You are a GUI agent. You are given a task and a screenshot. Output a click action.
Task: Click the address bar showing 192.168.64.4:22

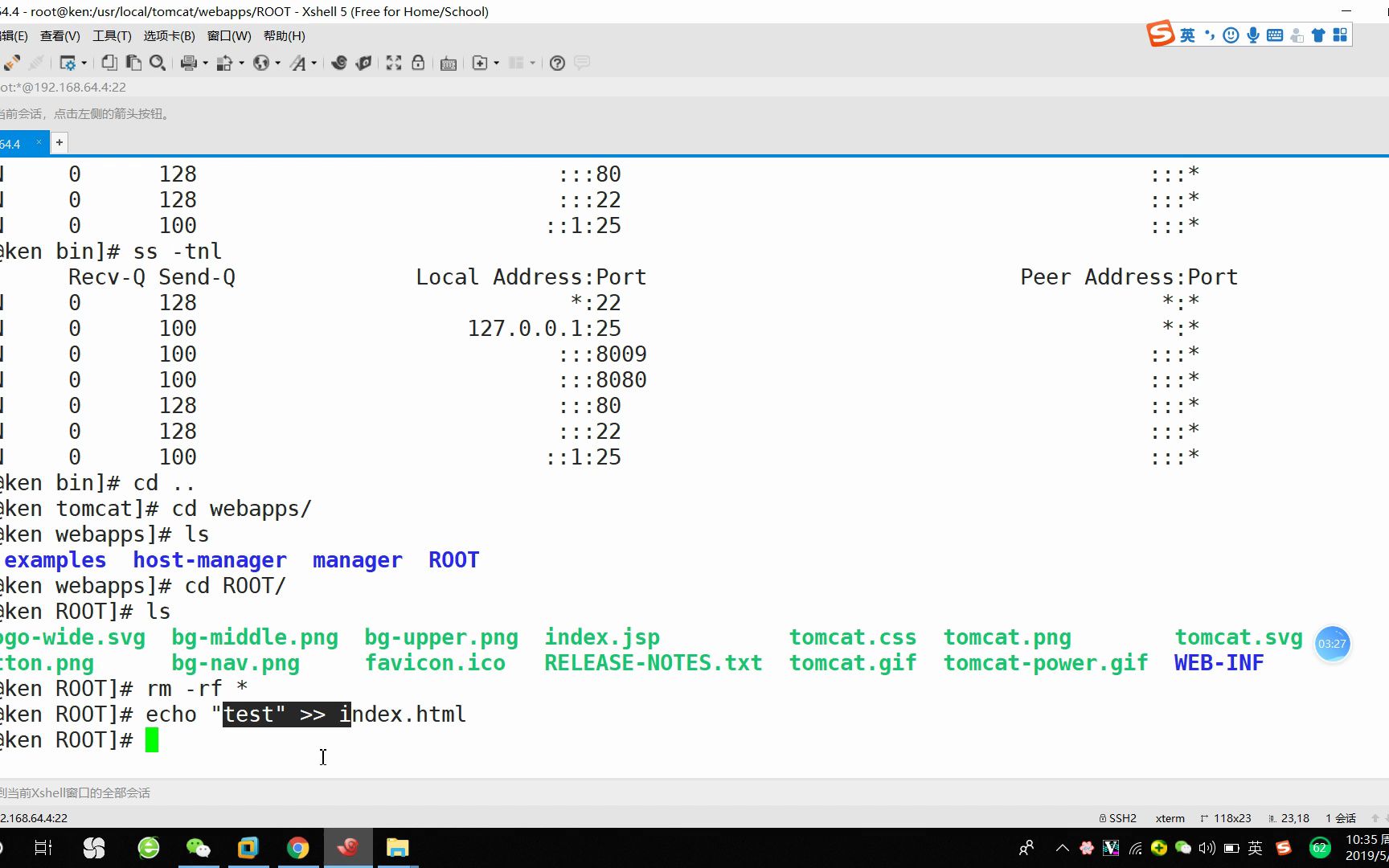(63, 87)
